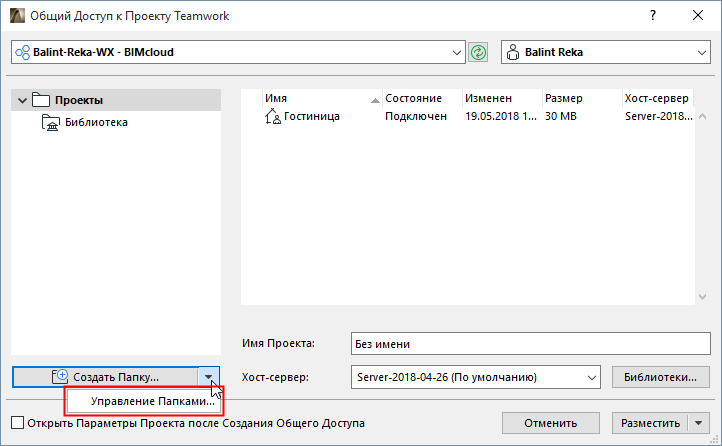Click the BIMcloud icon in server dropdown

(x=23, y=52)
